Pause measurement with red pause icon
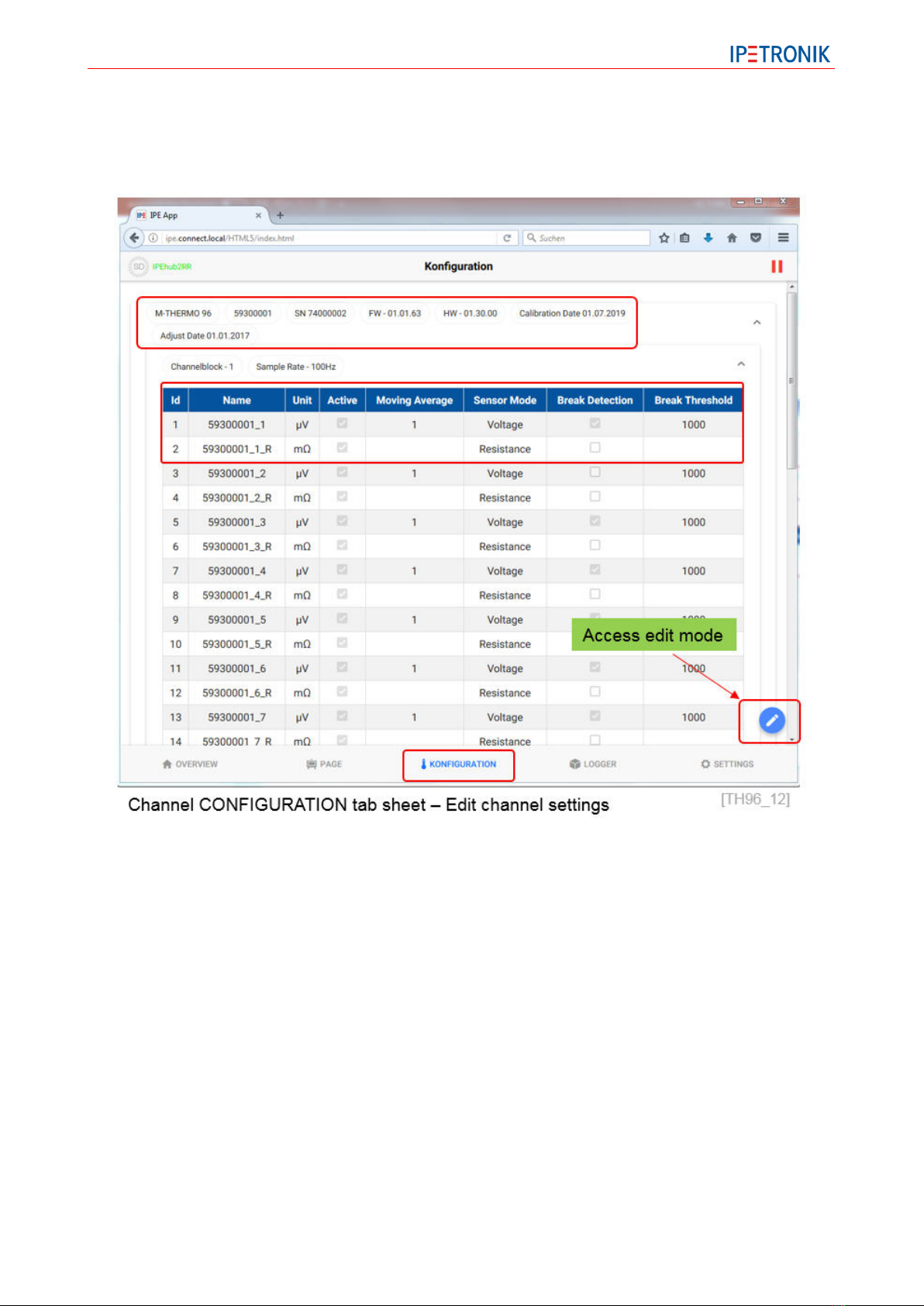This screenshot has height=1306, width=924. click(x=777, y=267)
